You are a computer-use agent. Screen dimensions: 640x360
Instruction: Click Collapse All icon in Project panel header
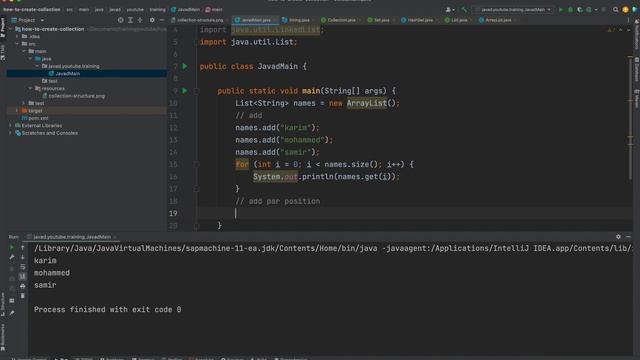click(x=140, y=20)
